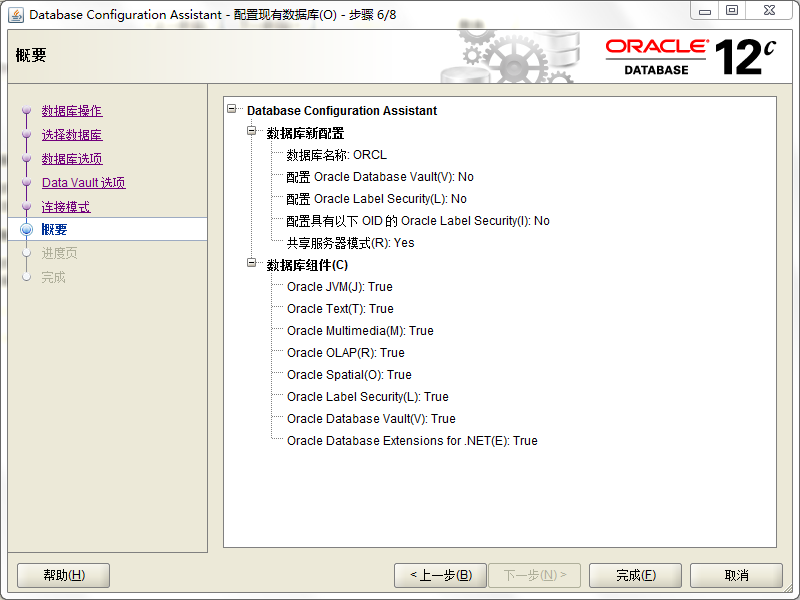Go to the 选择数据库 step link
The image size is (800, 600).
(72, 135)
